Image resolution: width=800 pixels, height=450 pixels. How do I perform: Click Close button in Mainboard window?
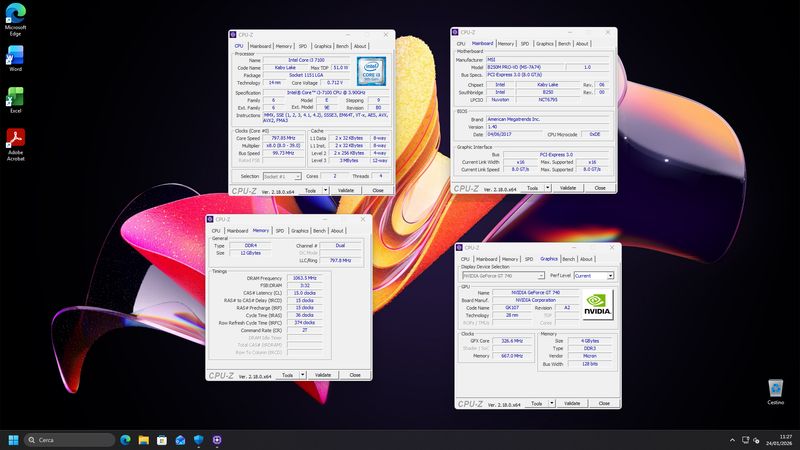tap(599, 188)
